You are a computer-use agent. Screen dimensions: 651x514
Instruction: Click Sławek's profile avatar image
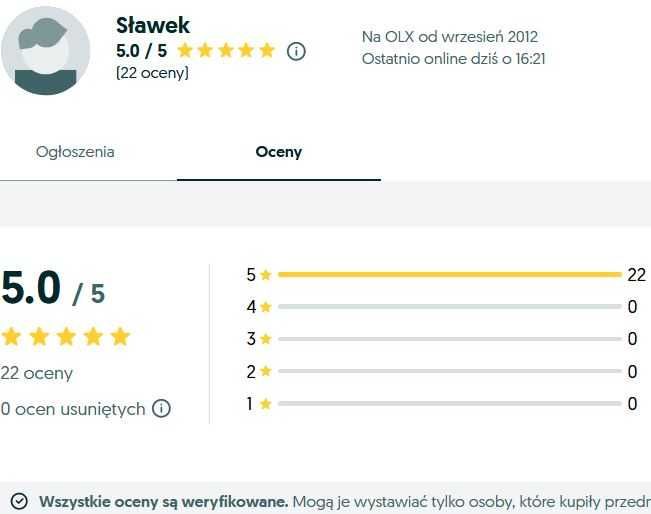[x=46, y=51]
